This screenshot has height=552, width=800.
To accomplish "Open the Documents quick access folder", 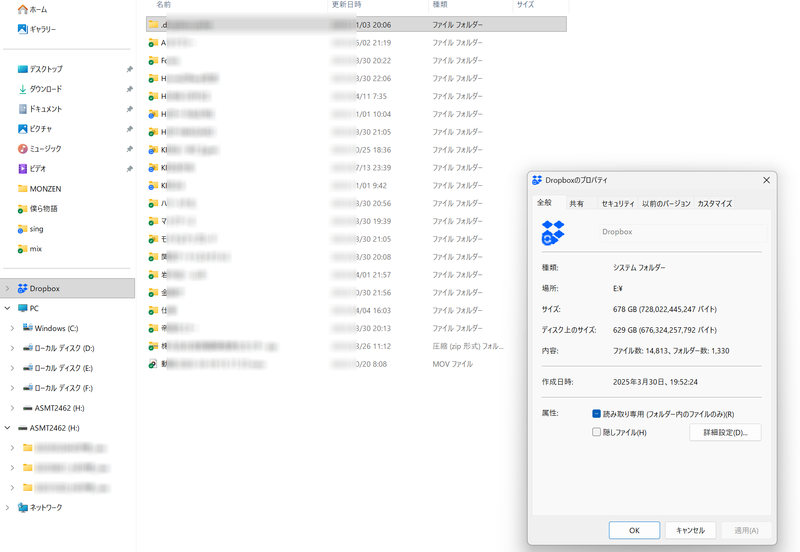I will point(40,109).
